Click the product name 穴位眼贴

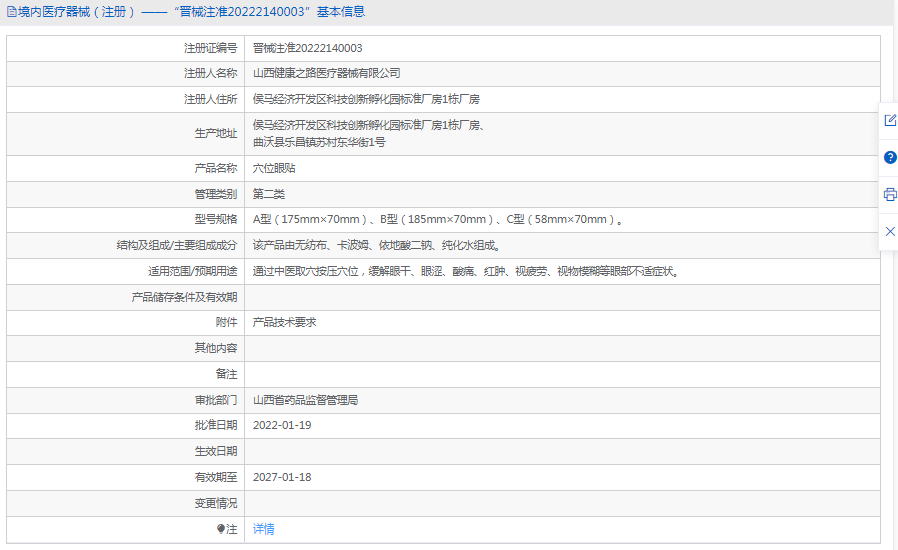[x=273, y=168]
